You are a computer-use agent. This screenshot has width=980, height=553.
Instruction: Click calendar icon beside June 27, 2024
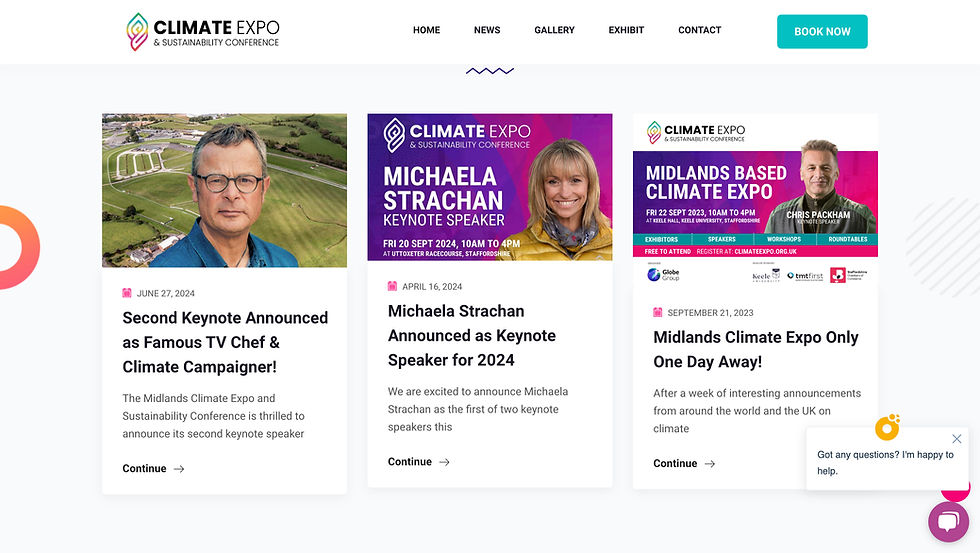(x=127, y=293)
